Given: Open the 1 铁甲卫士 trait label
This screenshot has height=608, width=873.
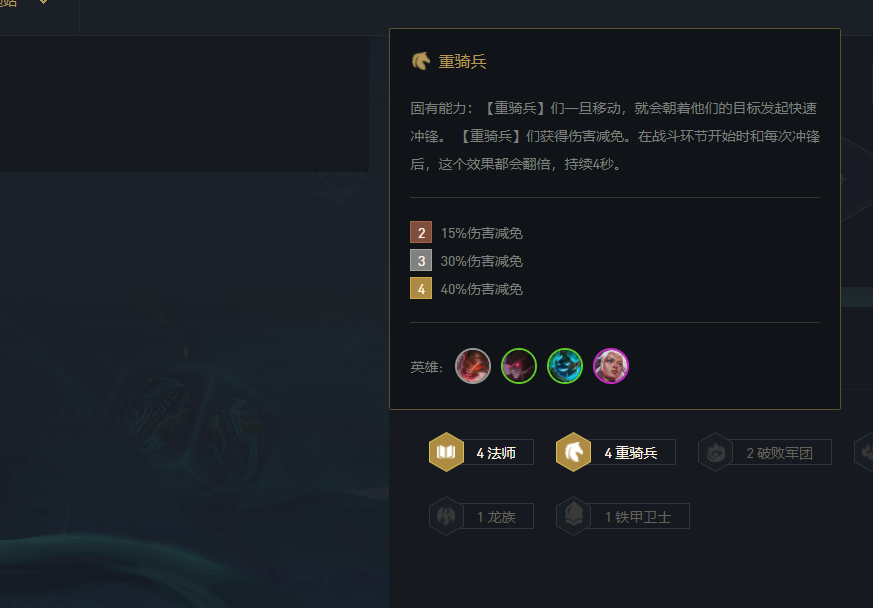Looking at the screenshot, I should [x=639, y=516].
